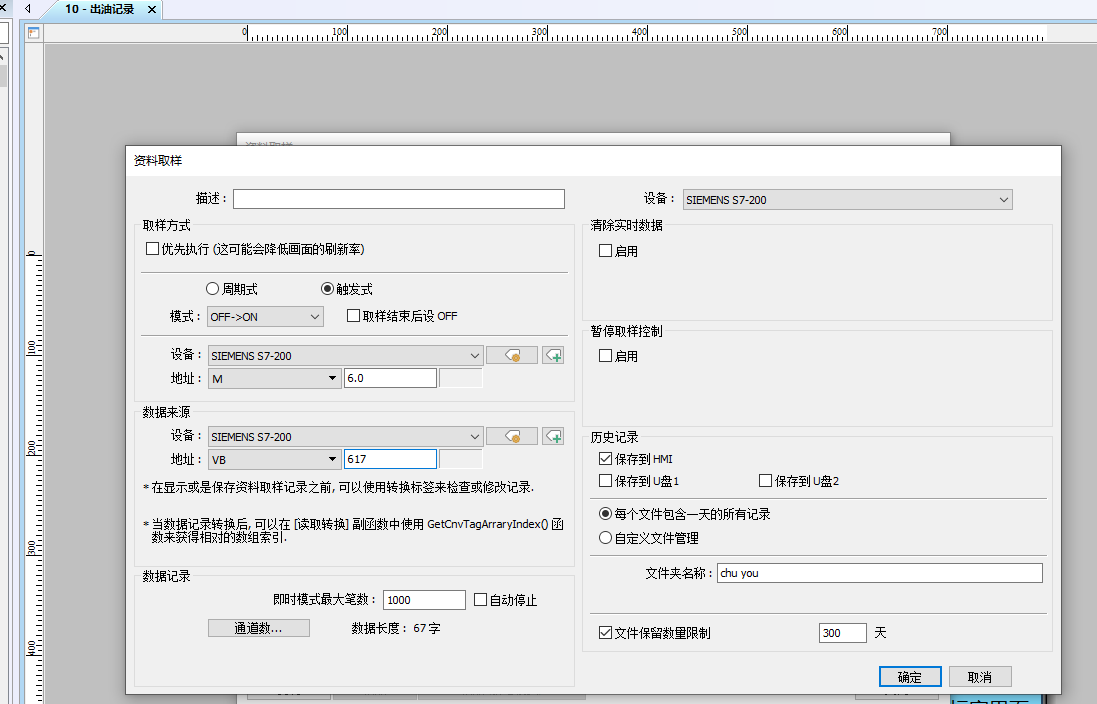Enable 优先执行 priority execution checkbox
Viewport: 1097px width, 704px height.
coord(153,249)
